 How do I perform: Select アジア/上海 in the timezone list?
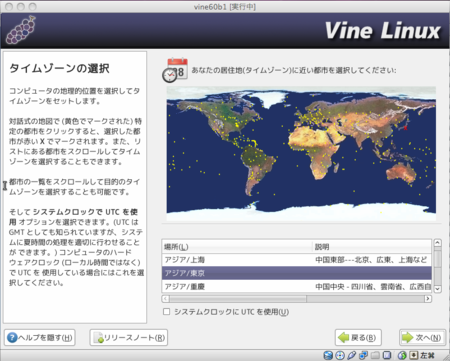coord(297,260)
